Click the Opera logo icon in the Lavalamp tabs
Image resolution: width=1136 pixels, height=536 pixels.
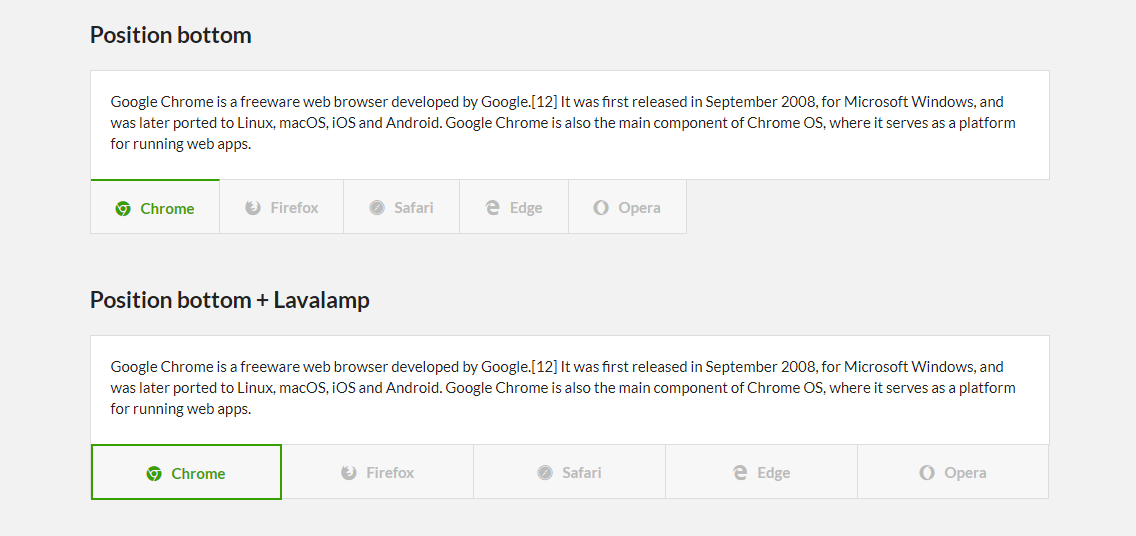(x=927, y=473)
